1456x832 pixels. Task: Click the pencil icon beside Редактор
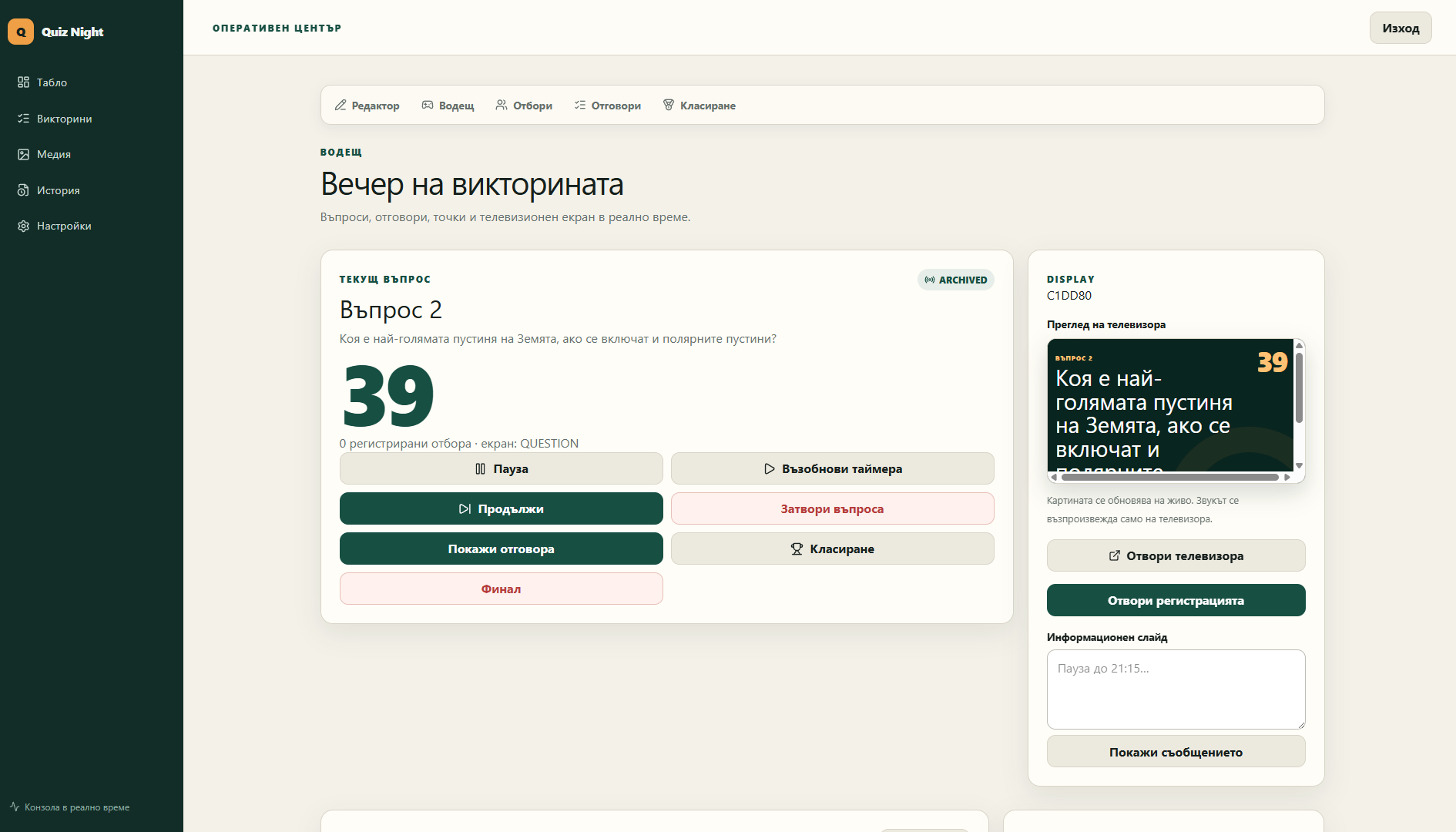tap(341, 105)
